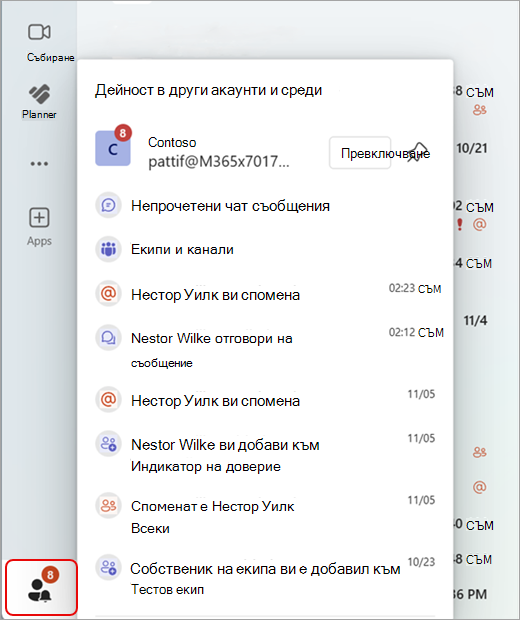Click the 02:12 СЪМ timestamp
This screenshot has width=520, height=620.
[x=416, y=332]
